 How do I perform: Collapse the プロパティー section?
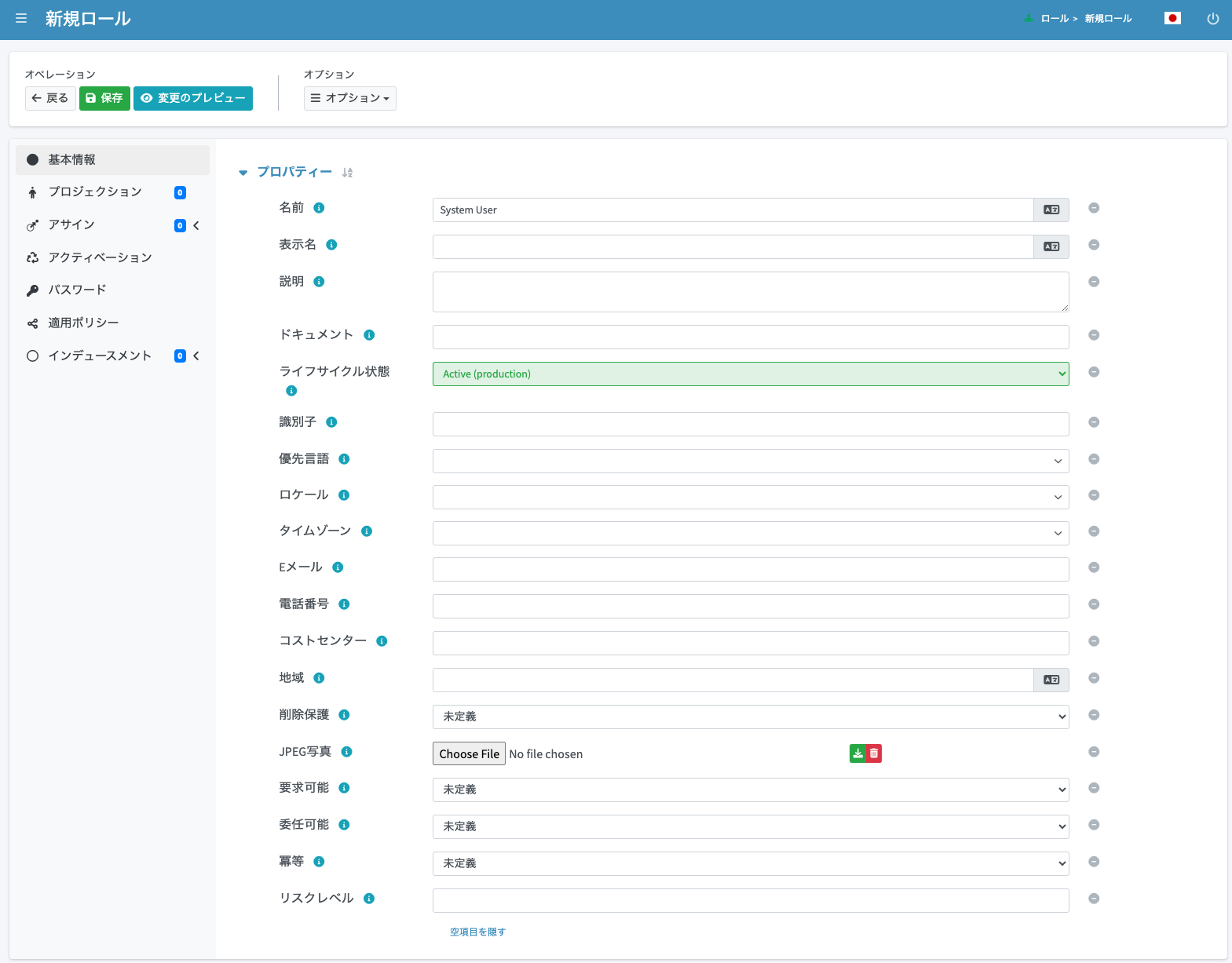coord(243,173)
